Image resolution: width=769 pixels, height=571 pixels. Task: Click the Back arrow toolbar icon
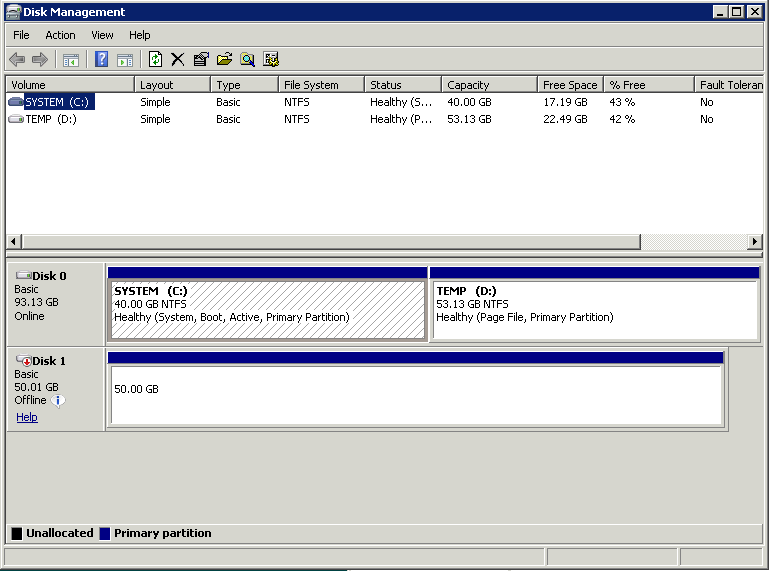17,60
